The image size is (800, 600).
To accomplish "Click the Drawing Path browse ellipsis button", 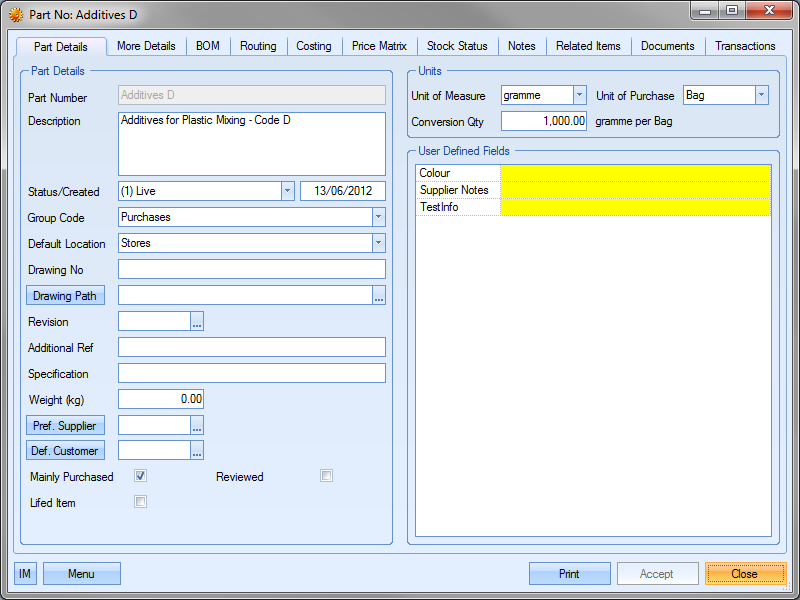I will (x=379, y=296).
